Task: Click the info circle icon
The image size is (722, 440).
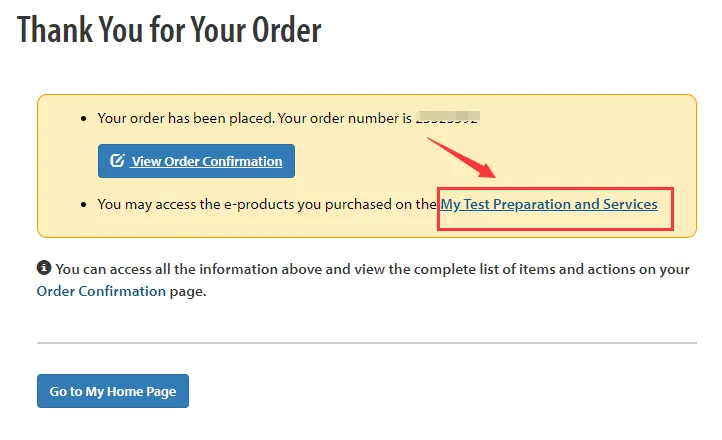Action: click(x=44, y=268)
